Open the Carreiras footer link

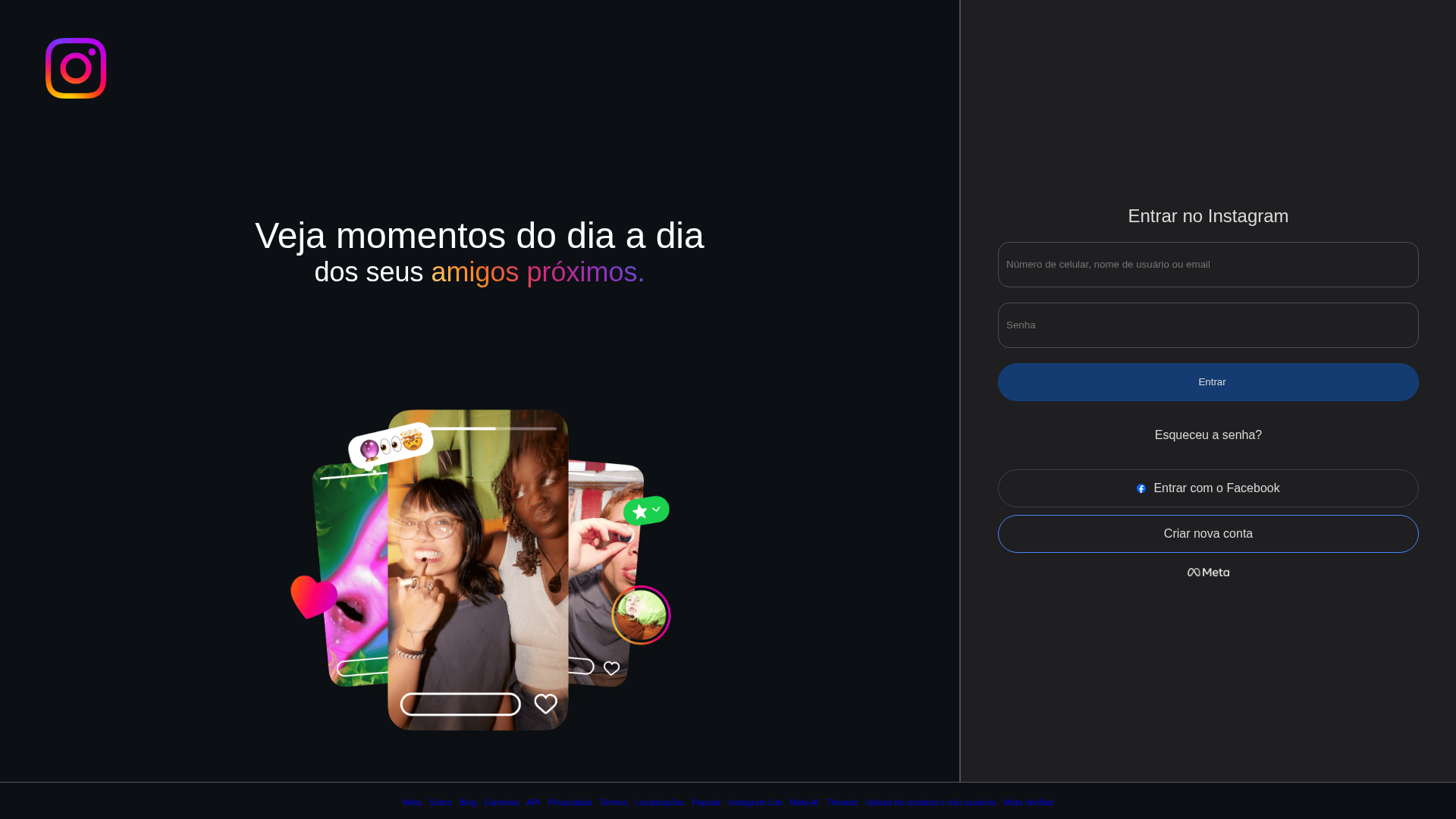501,802
